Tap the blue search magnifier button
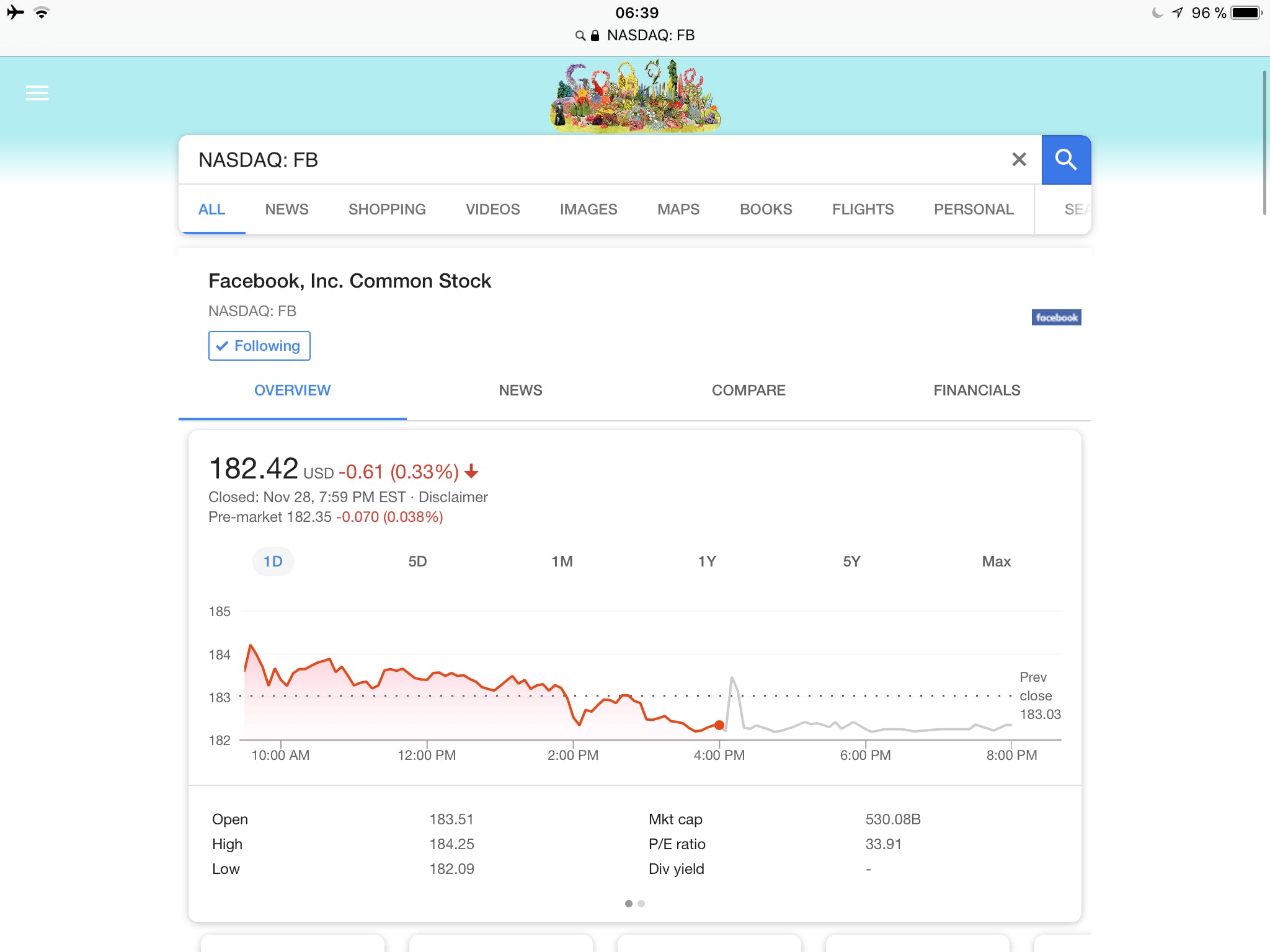 (x=1066, y=160)
